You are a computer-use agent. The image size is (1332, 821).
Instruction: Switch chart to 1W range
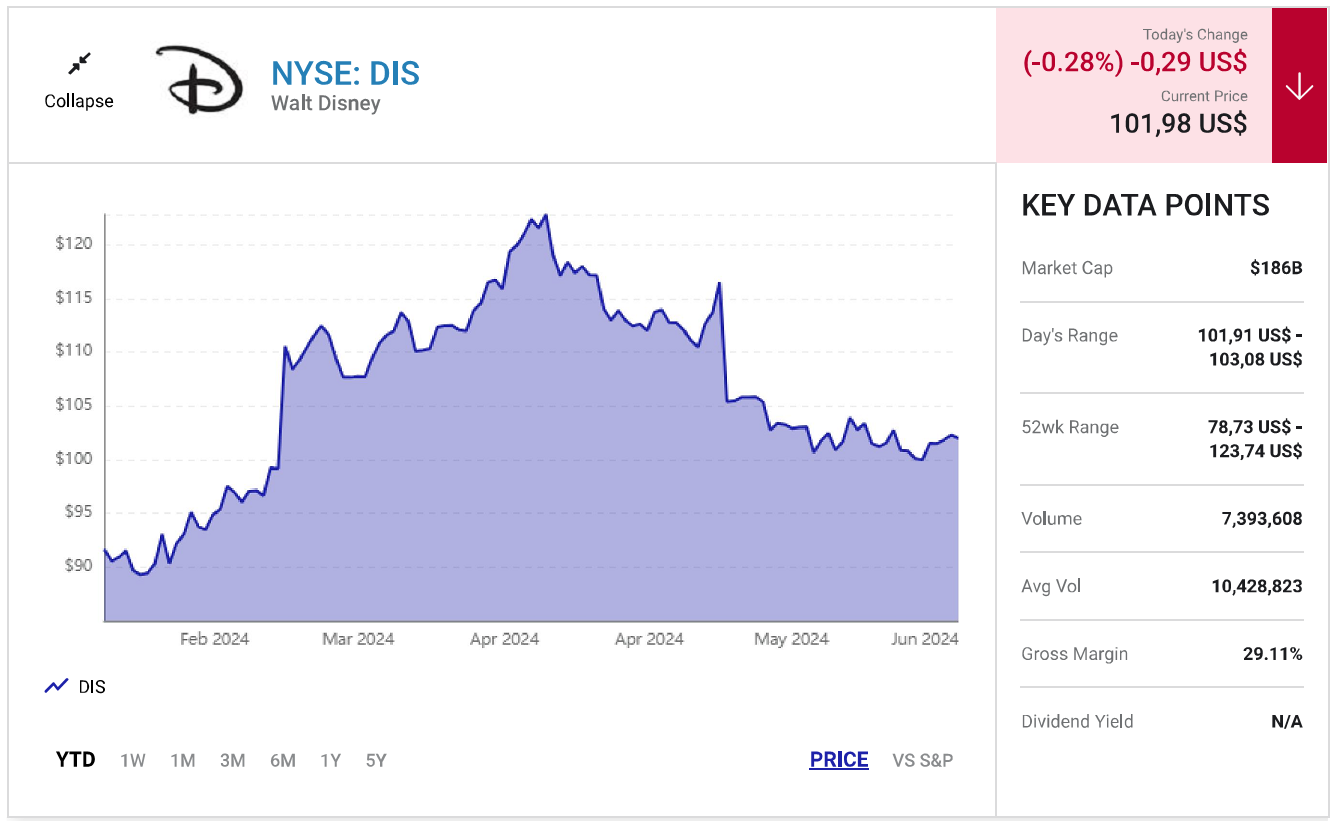pyautogui.click(x=132, y=760)
